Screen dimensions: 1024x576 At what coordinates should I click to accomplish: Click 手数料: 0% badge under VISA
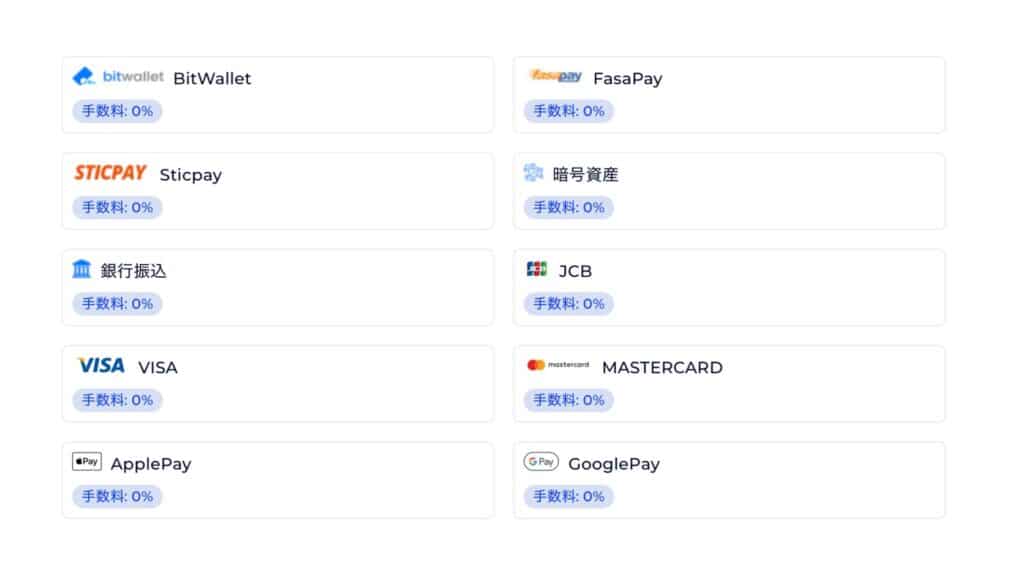117,400
